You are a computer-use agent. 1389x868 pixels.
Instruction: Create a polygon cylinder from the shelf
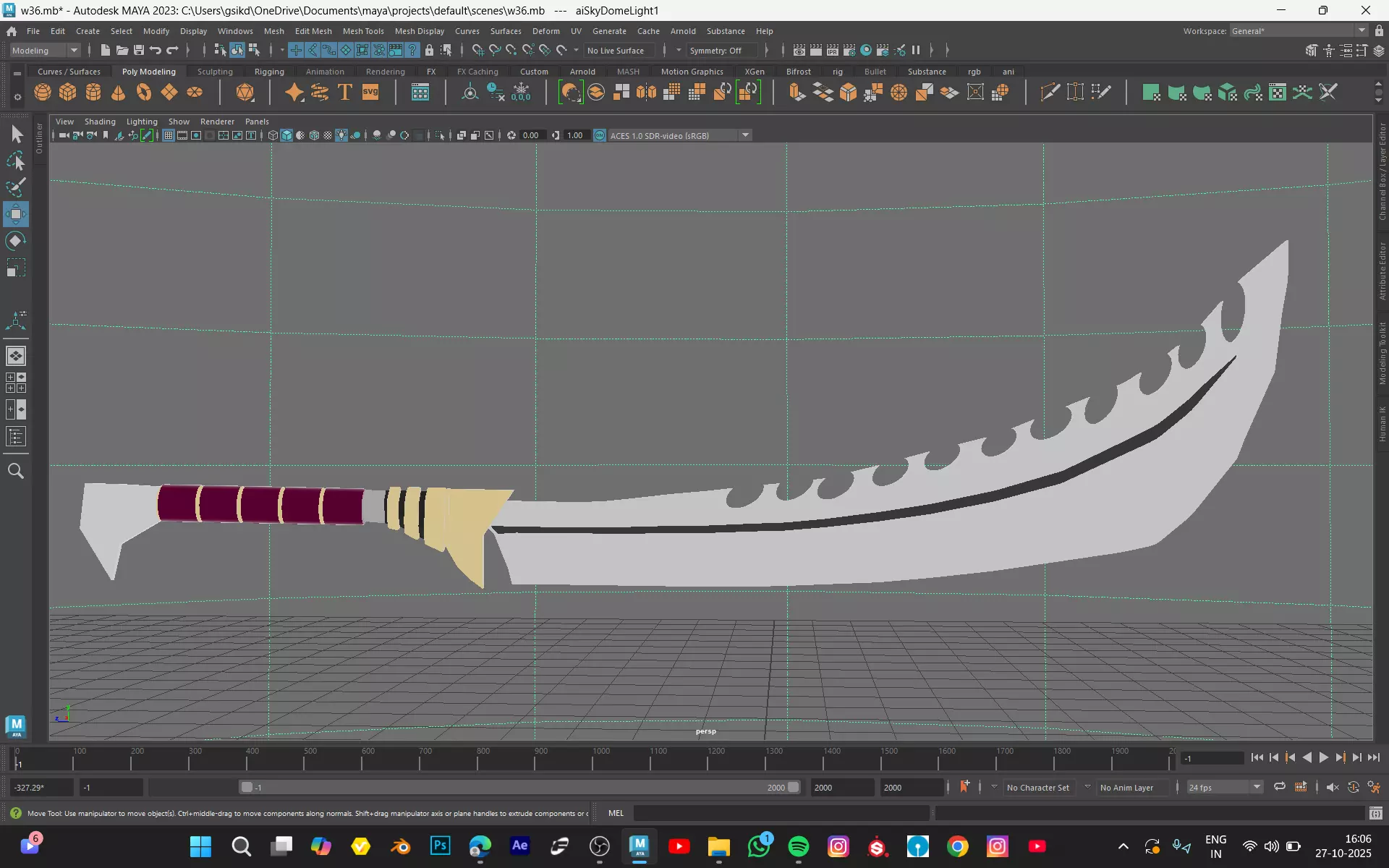[x=93, y=93]
